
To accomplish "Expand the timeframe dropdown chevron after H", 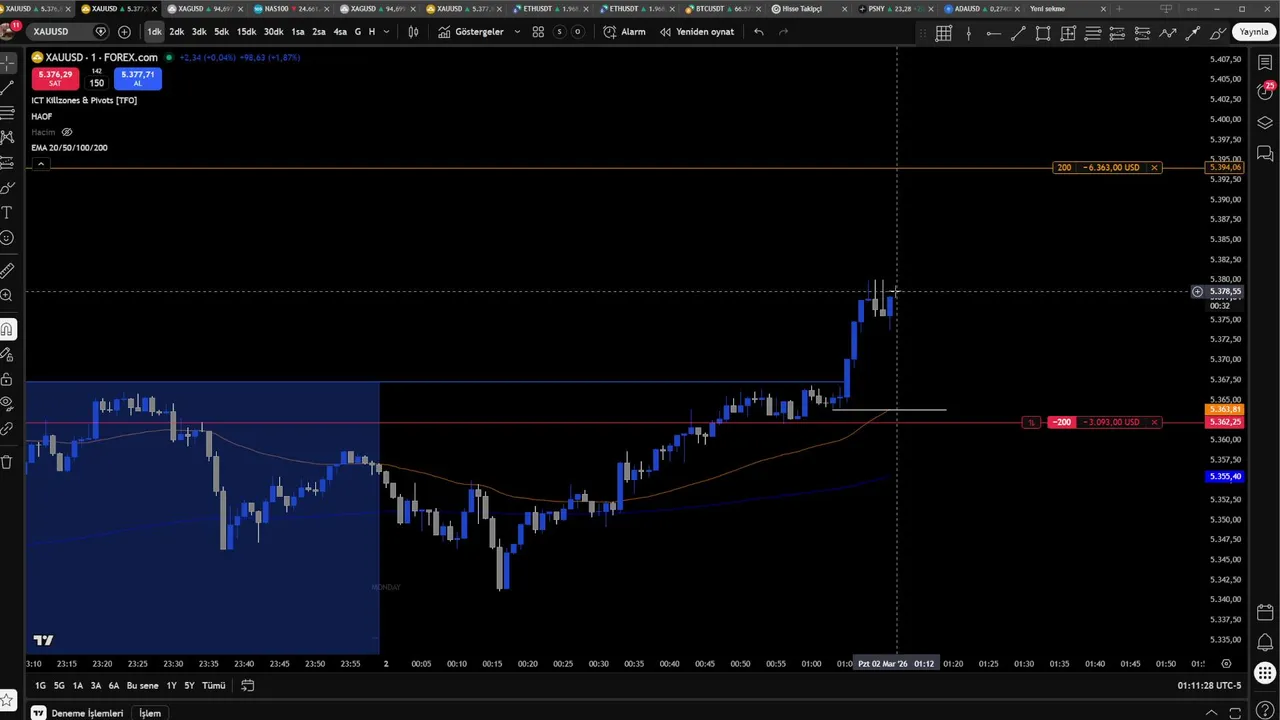I will (x=388, y=32).
